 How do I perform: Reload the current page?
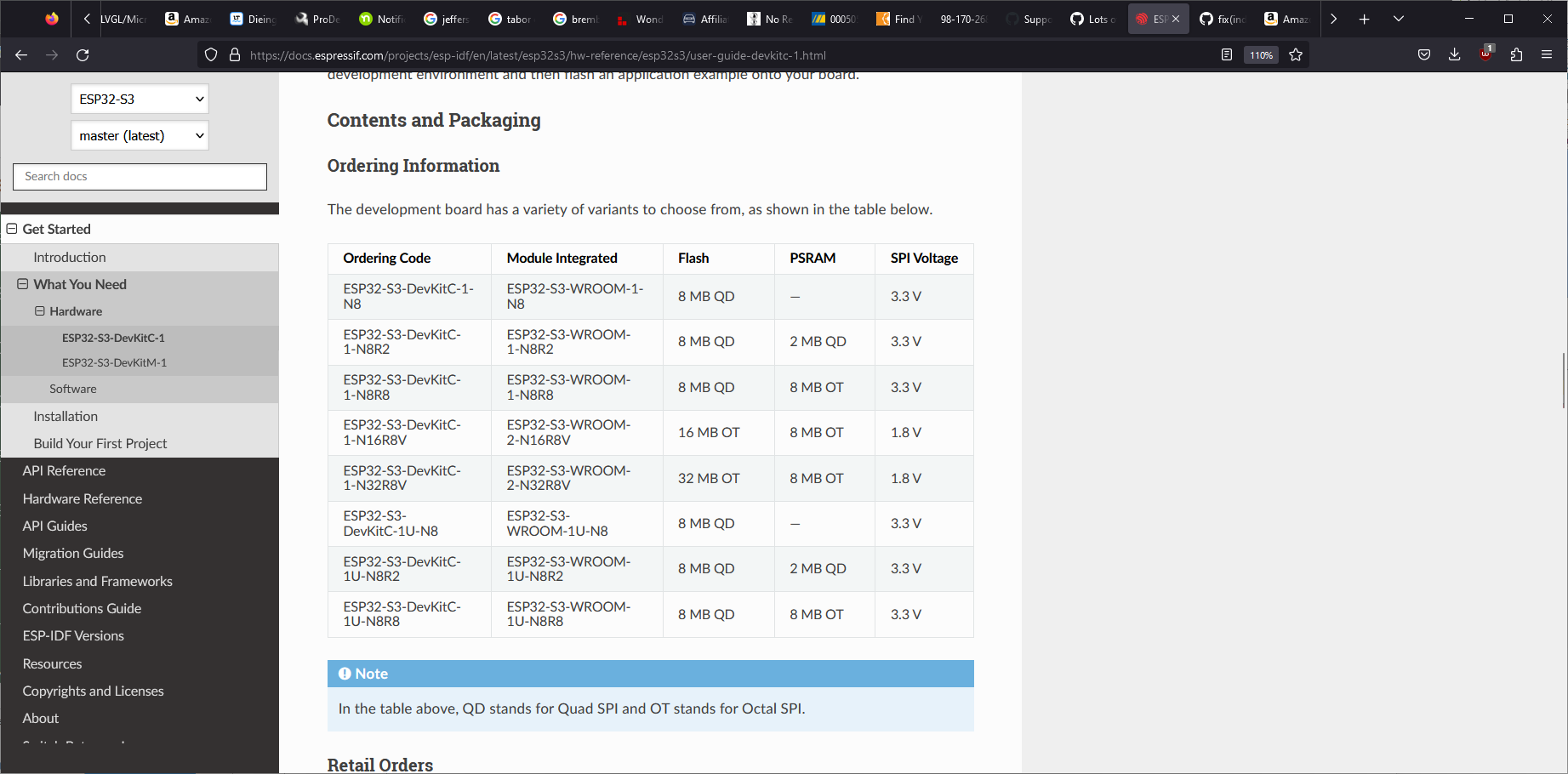83,54
